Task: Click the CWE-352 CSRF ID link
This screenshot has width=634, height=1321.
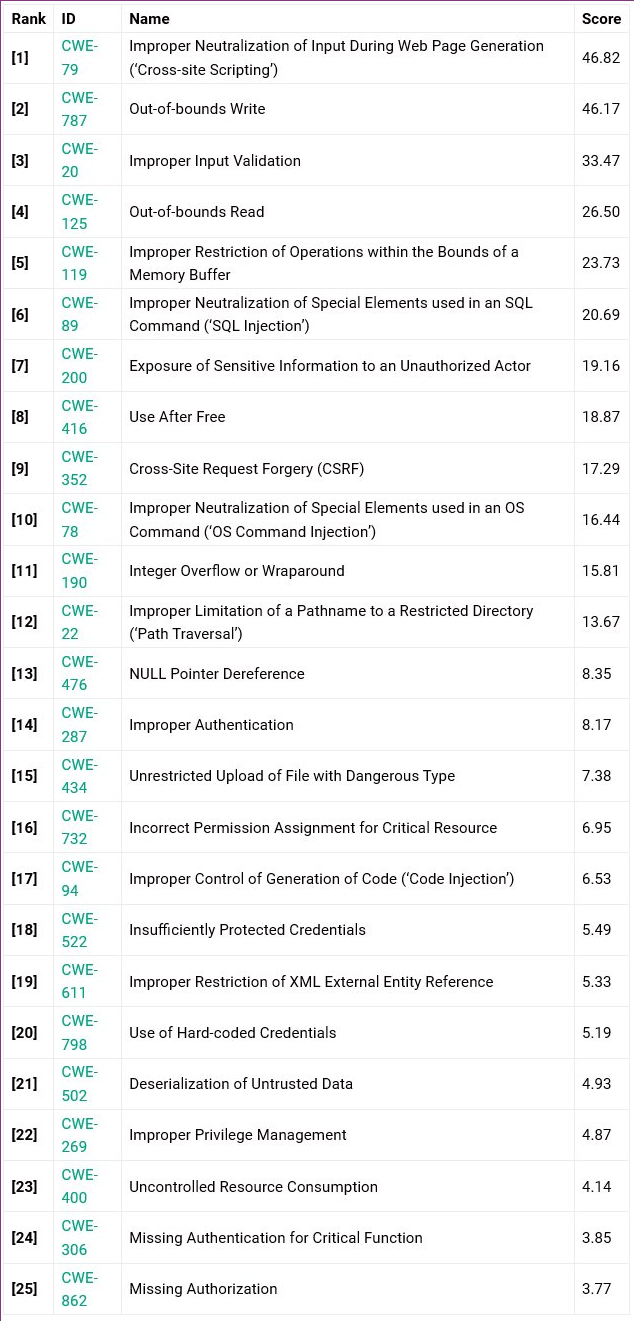Action: tap(79, 468)
